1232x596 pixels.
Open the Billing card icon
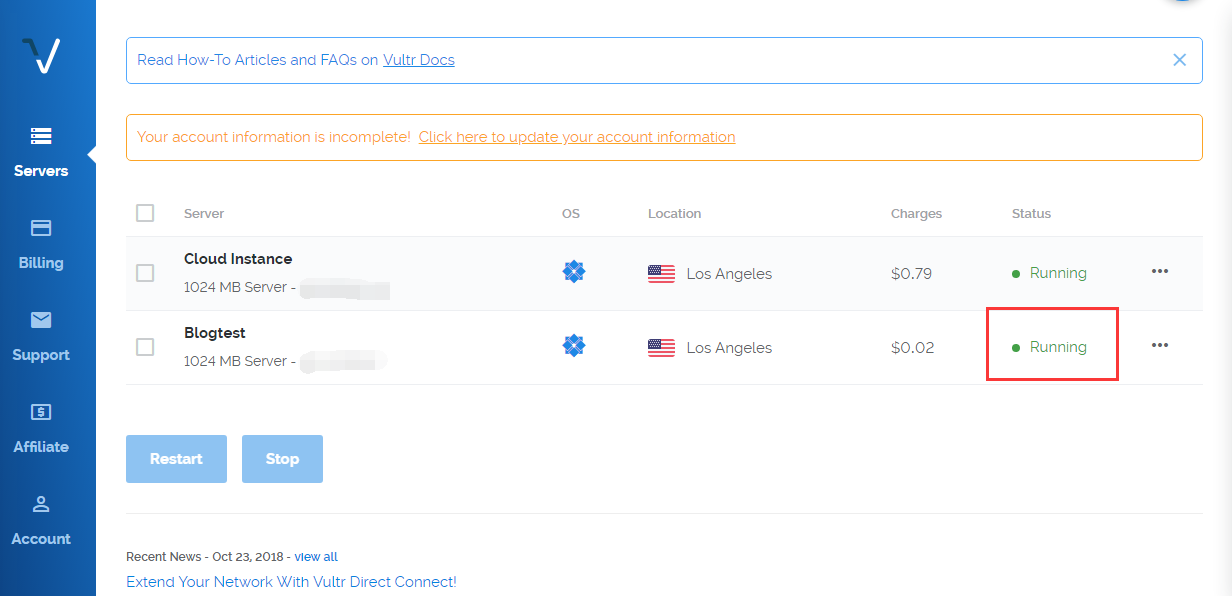click(41, 228)
